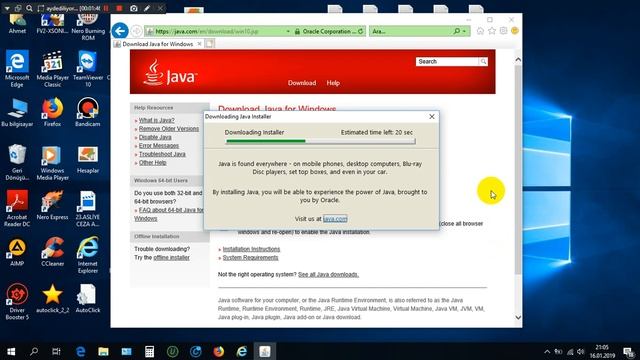Open Troubleshoot Java link
640x360 pixels.
pyautogui.click(x=162, y=154)
